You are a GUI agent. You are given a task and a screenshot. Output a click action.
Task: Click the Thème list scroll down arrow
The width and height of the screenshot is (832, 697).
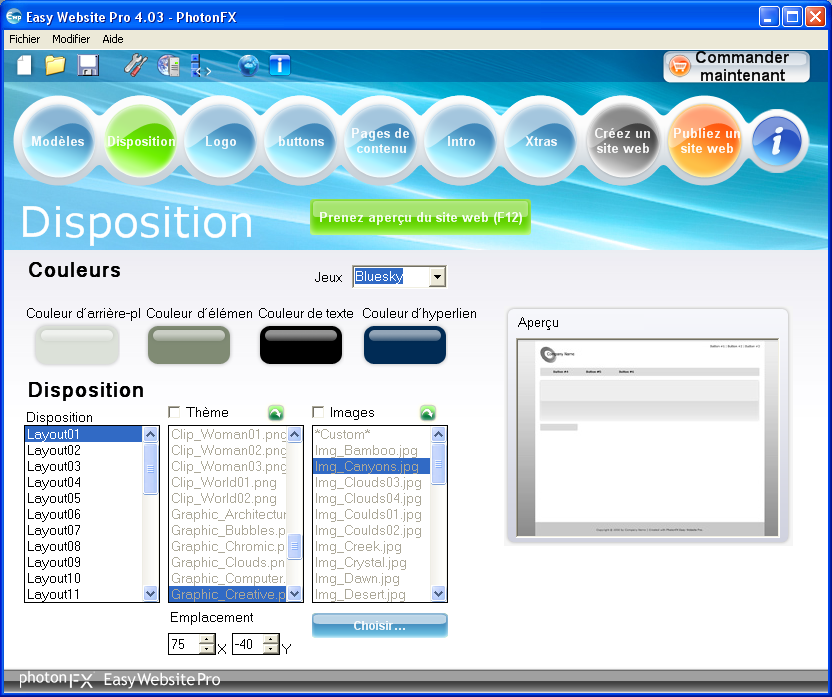click(x=294, y=594)
